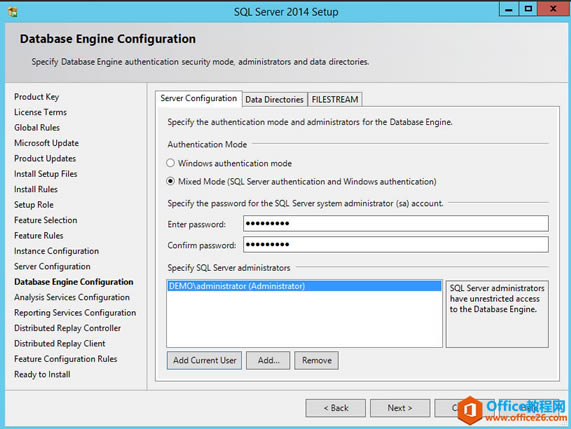Close the SQL Server 2014 Setup window
Image resolution: width=571 pixels, height=429 pixels.
[553, 9]
